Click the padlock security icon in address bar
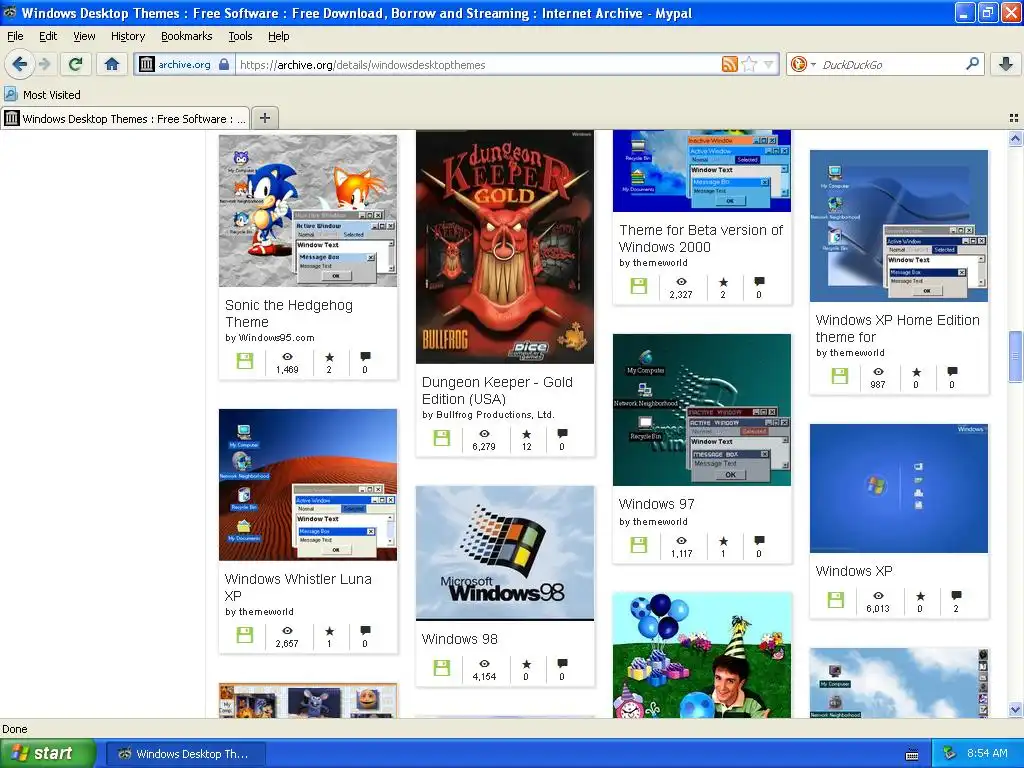The height and width of the screenshot is (768, 1024). coord(224,64)
